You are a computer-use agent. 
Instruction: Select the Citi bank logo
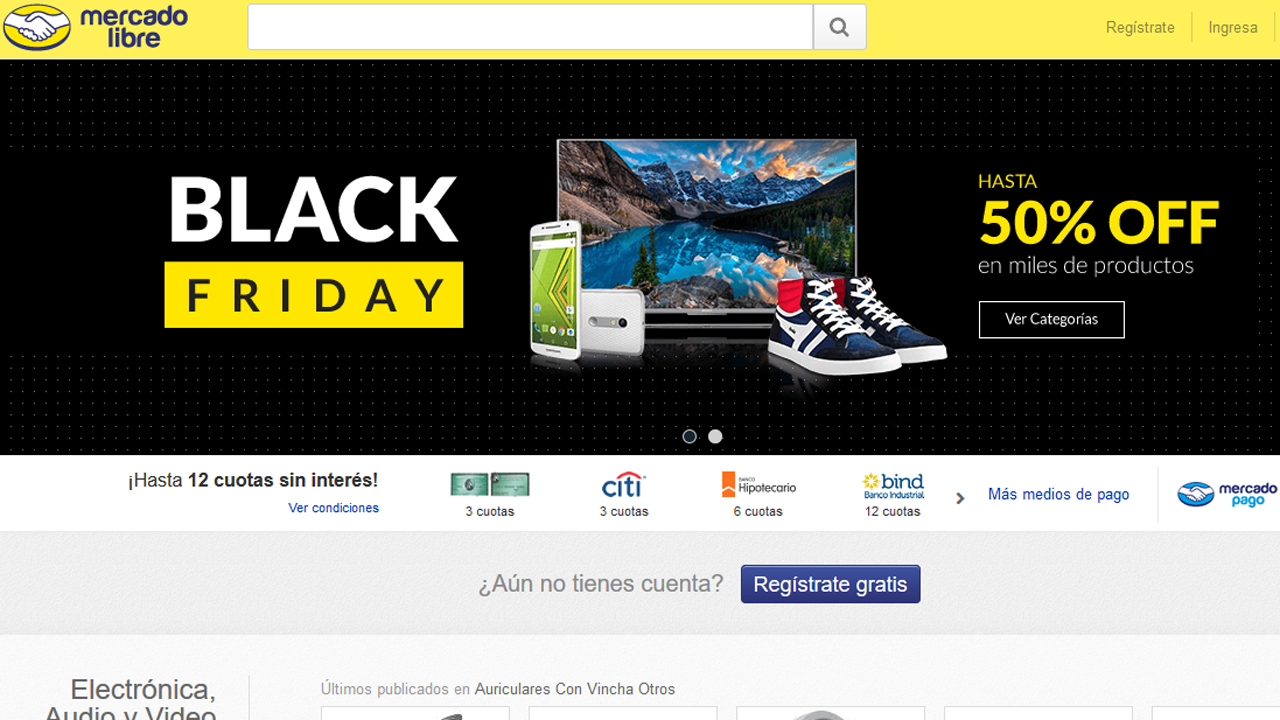tap(624, 485)
